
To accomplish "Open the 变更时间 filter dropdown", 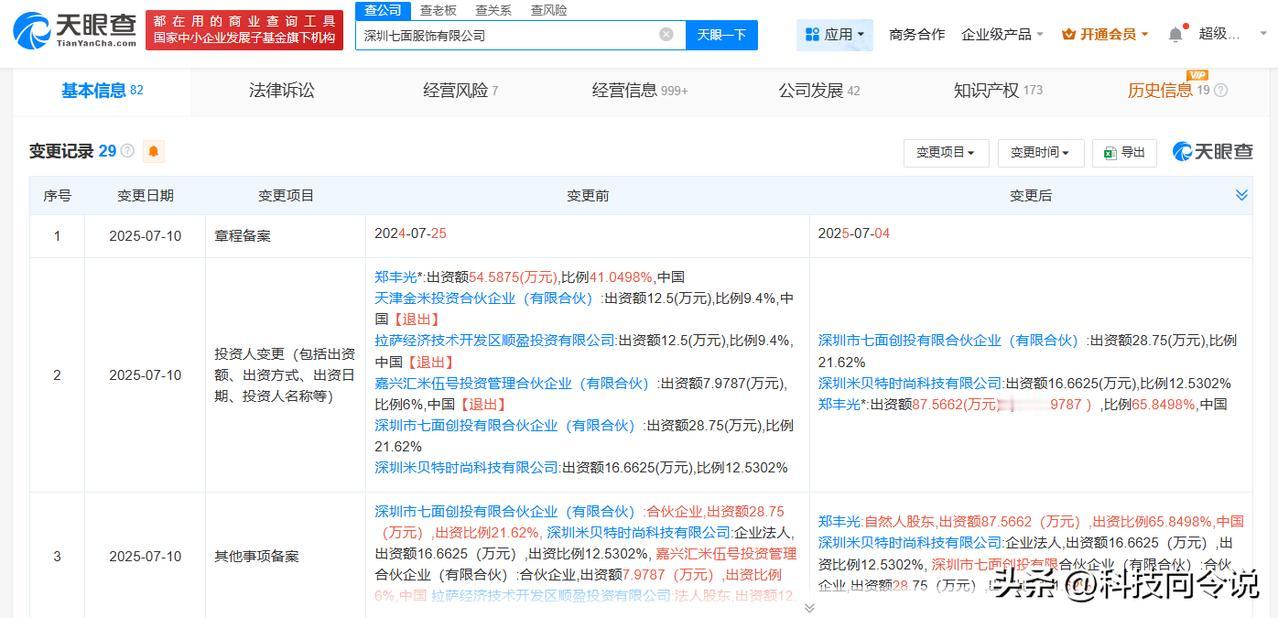I will coord(1039,153).
